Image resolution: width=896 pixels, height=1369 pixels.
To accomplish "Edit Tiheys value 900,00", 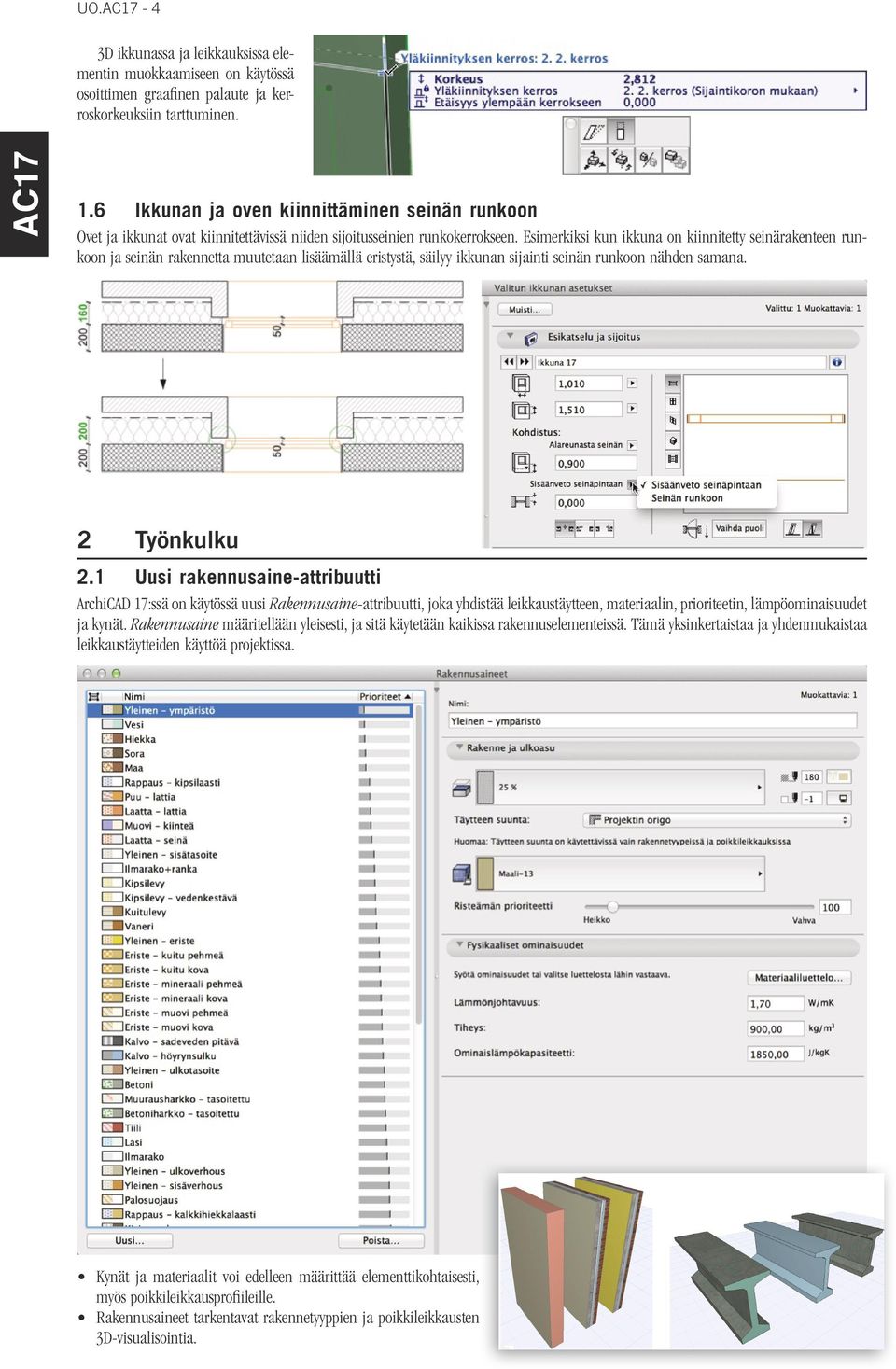I will coord(776,1029).
